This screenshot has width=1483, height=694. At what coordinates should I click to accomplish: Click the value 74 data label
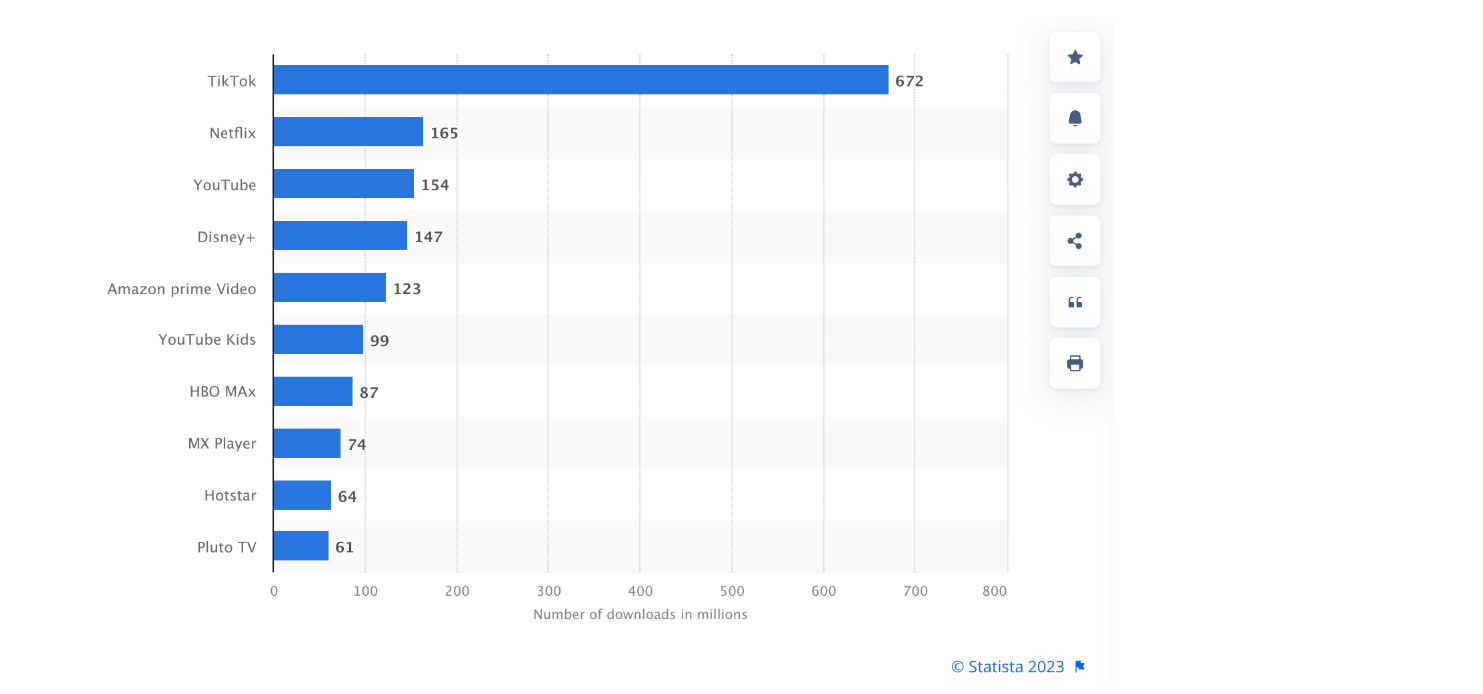point(357,445)
